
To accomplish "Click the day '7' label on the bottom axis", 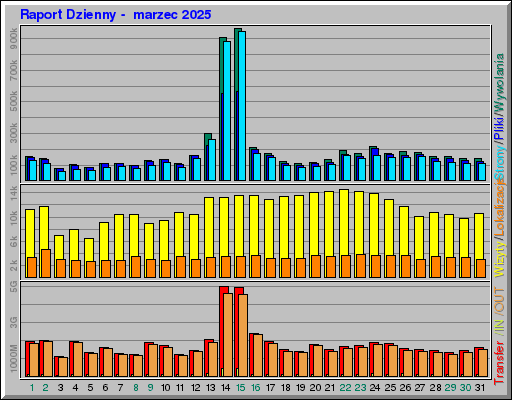I will (120, 388).
